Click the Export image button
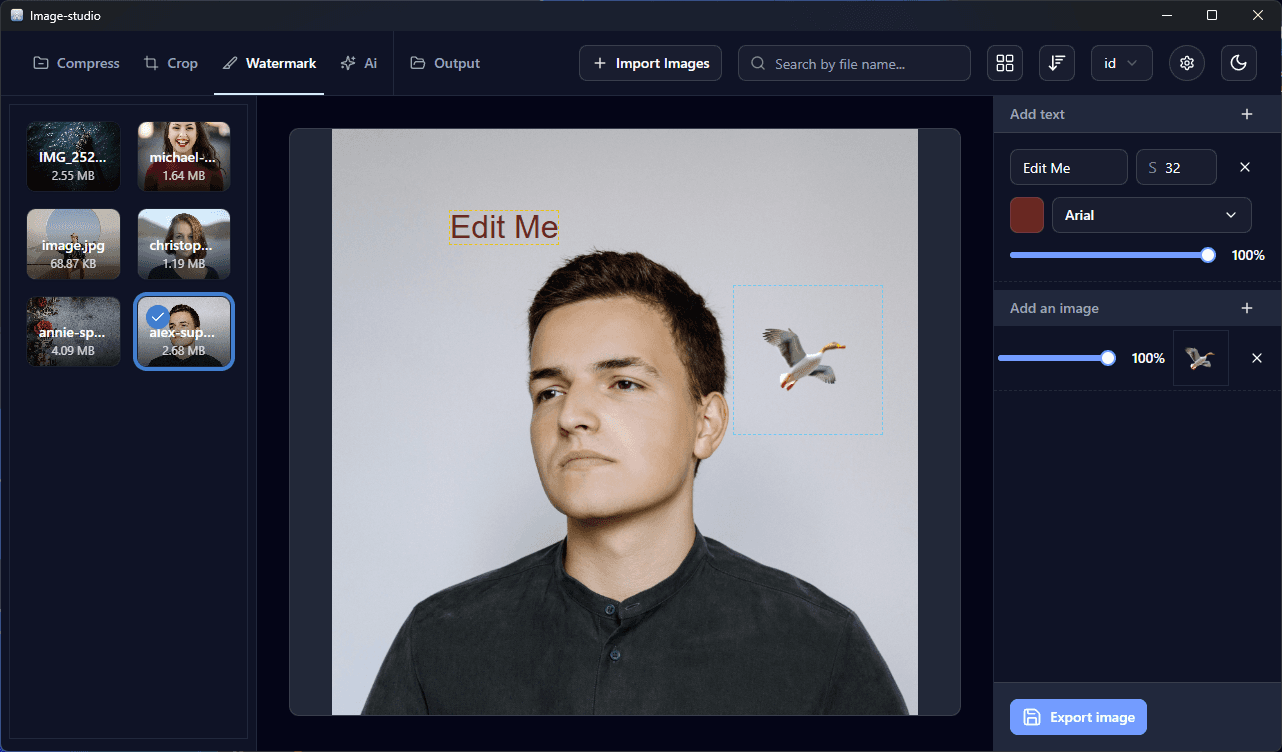Screen dimensions: 1282x752 [1078, 717]
